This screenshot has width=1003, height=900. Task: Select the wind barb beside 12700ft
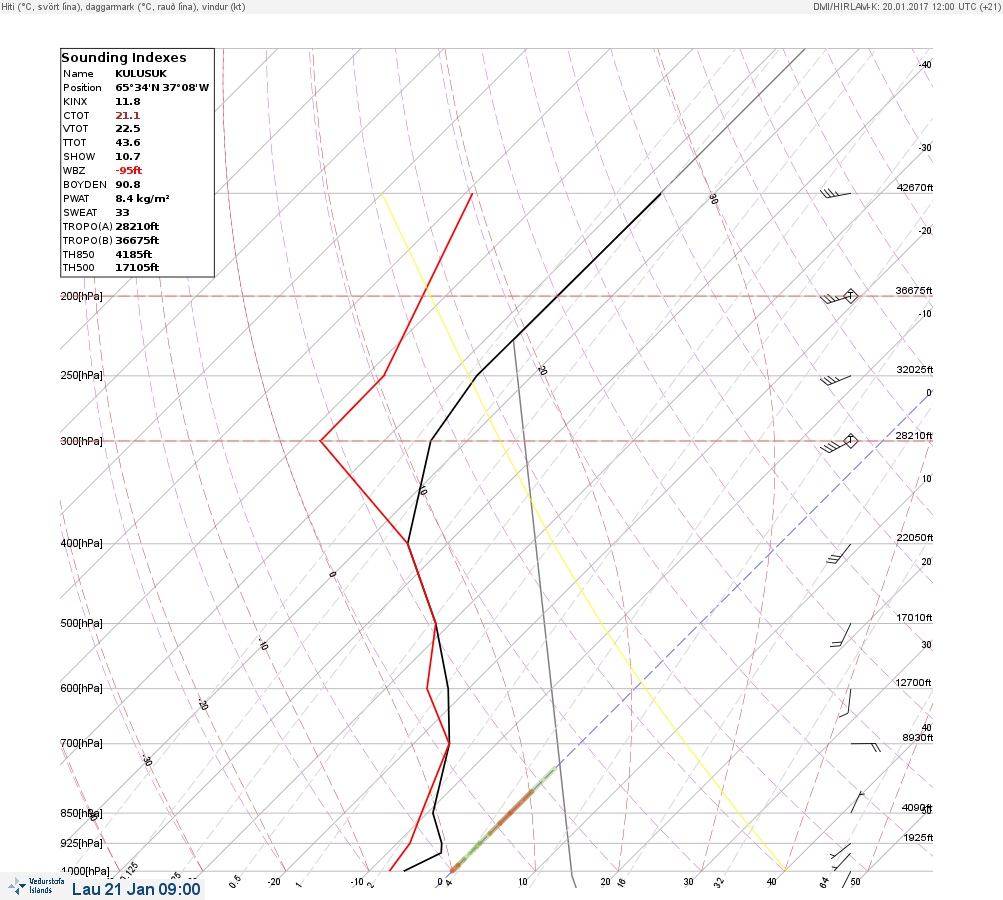point(845,702)
